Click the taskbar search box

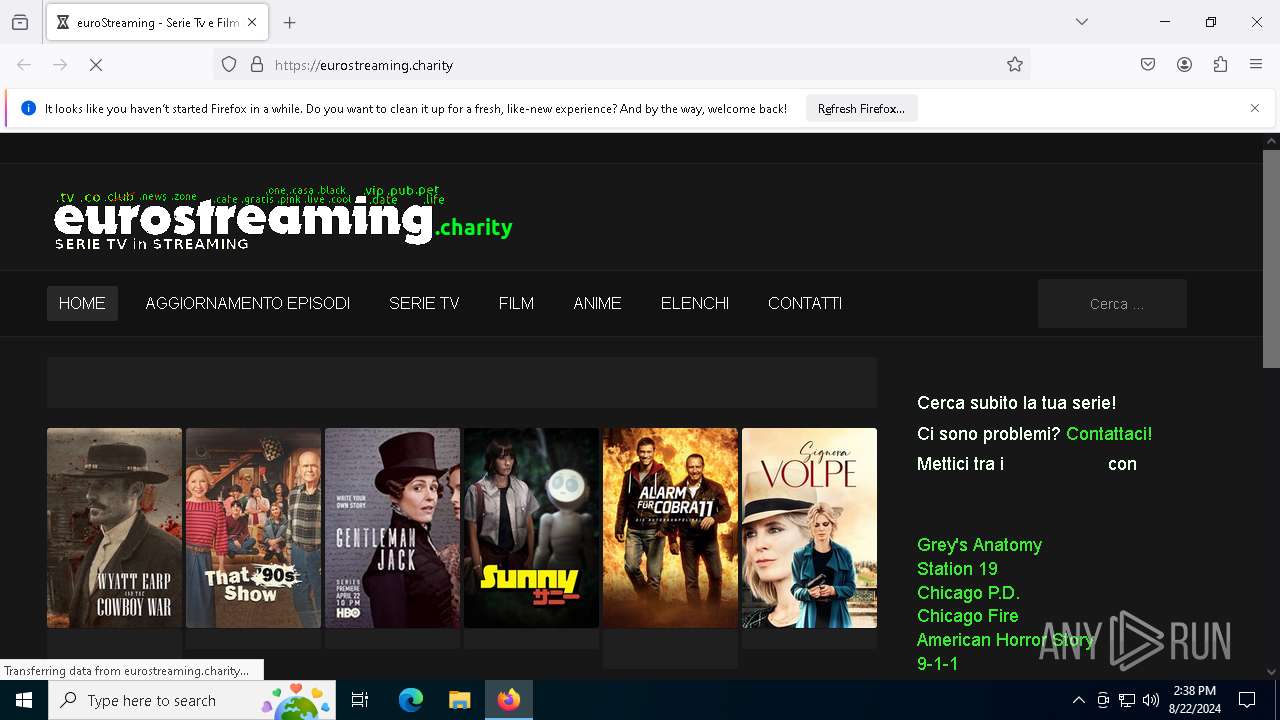click(193, 700)
